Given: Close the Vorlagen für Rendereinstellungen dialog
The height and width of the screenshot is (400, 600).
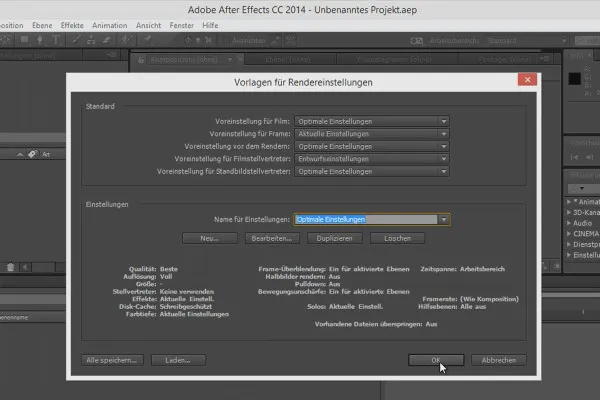Looking at the screenshot, I should click(x=527, y=80).
